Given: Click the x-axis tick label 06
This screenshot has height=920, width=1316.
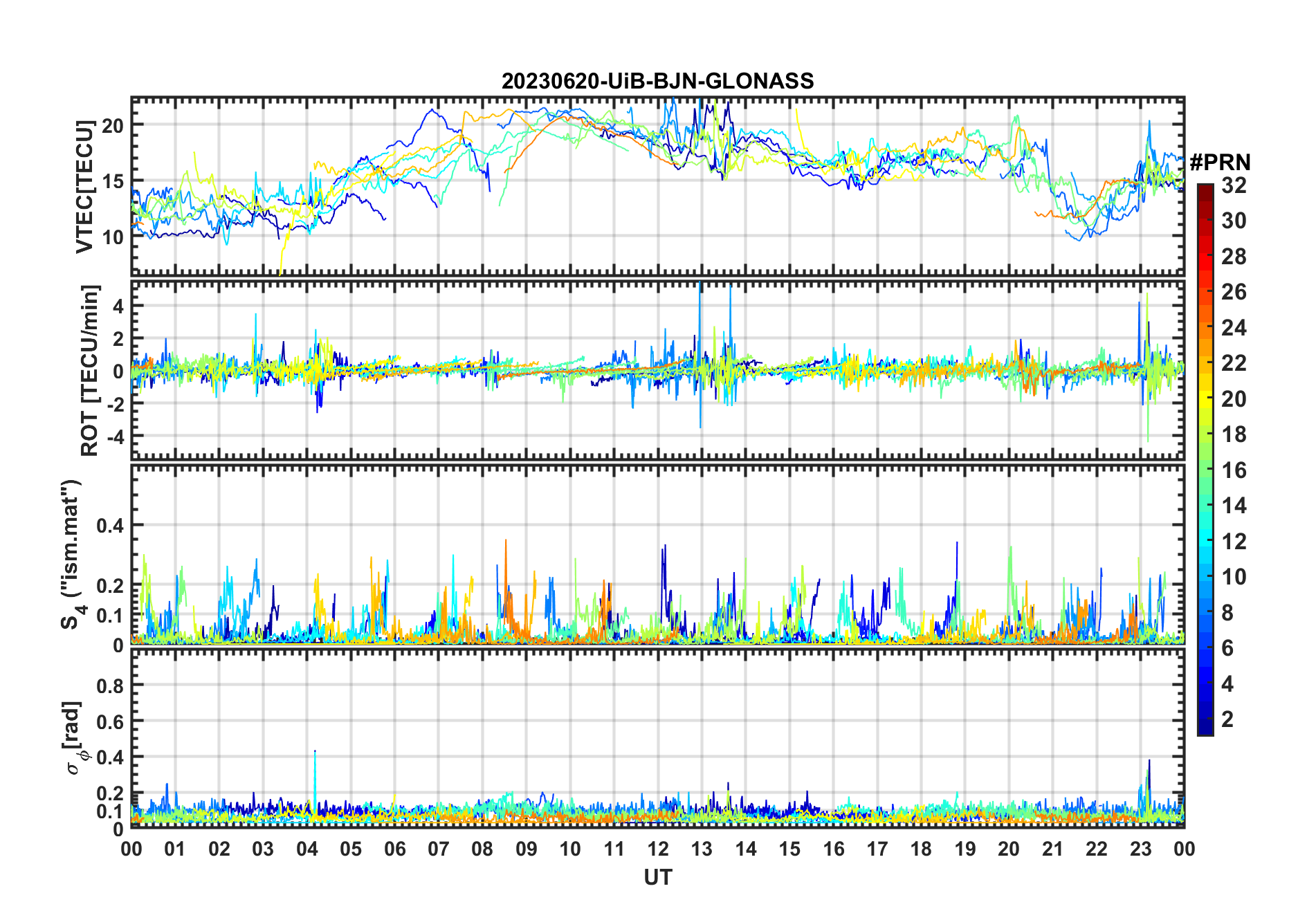Looking at the screenshot, I should click(x=394, y=849).
